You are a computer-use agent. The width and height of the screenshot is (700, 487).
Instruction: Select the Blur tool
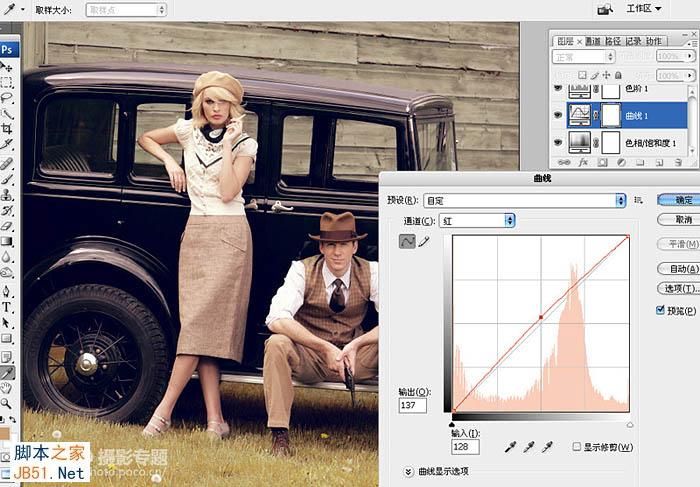pyautogui.click(x=7, y=257)
